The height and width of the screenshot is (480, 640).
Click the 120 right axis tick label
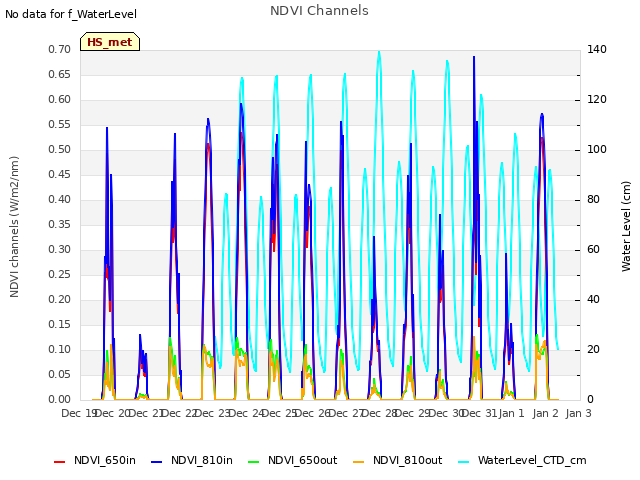(x=597, y=99)
